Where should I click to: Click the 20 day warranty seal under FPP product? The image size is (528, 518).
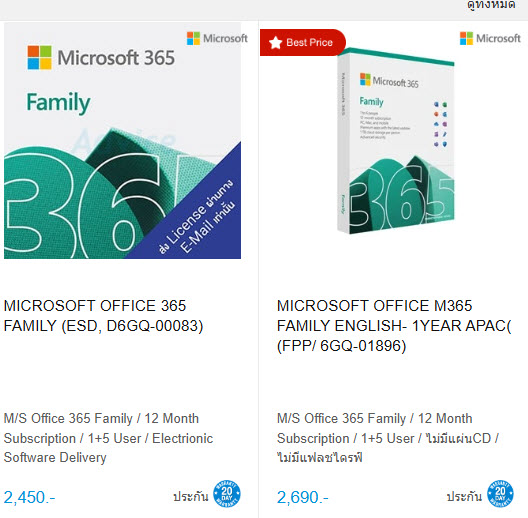click(500, 494)
